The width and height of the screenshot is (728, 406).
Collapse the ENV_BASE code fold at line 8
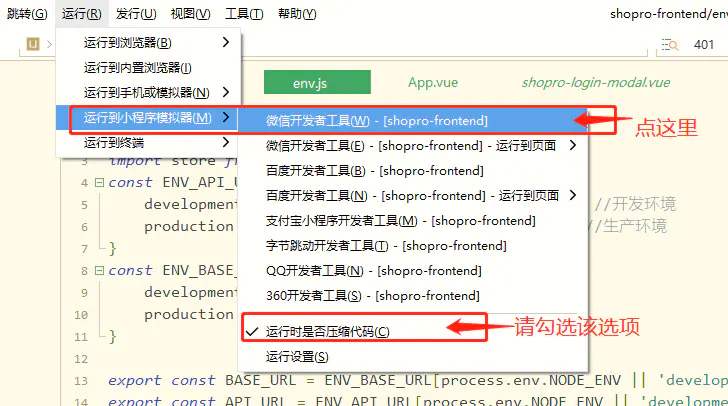tap(99, 270)
